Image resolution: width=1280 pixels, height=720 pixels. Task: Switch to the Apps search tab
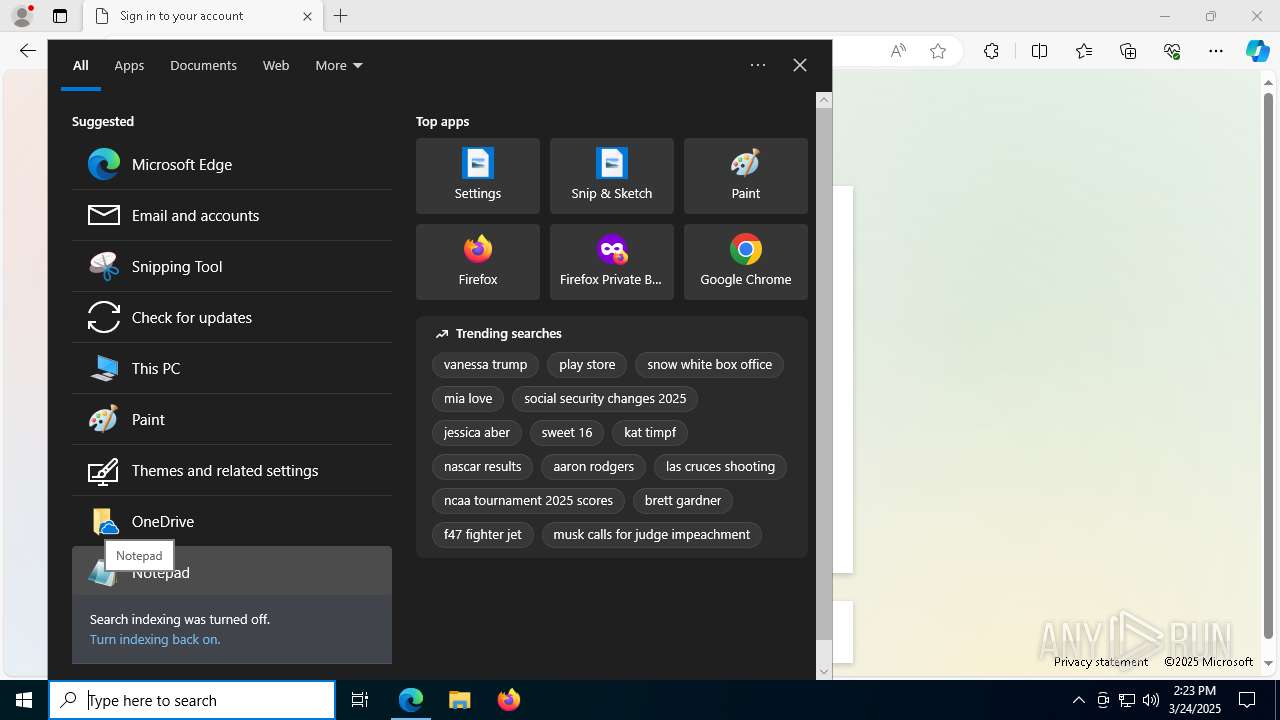pos(129,65)
